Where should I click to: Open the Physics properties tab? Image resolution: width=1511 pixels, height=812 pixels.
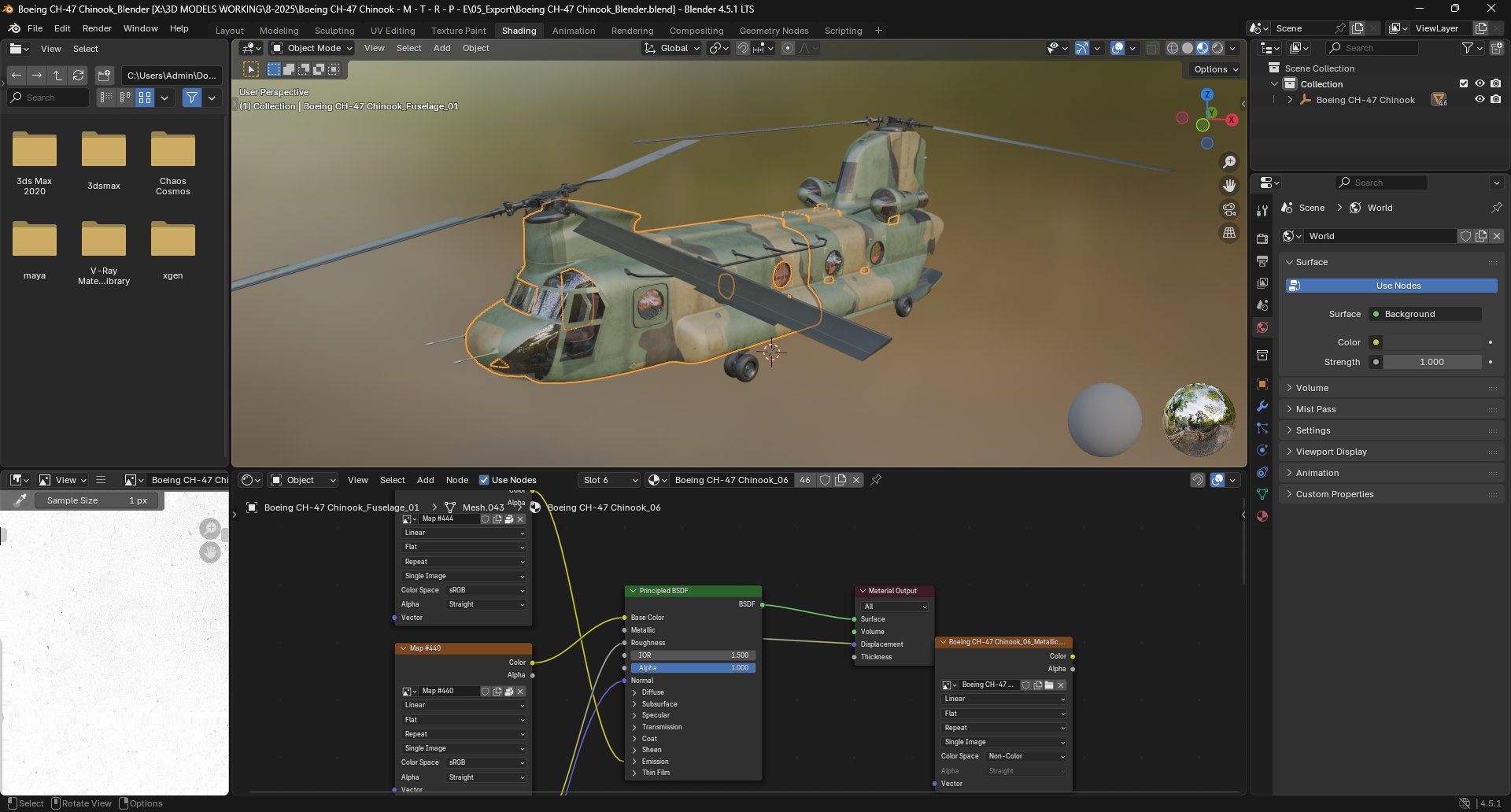tap(1262, 450)
